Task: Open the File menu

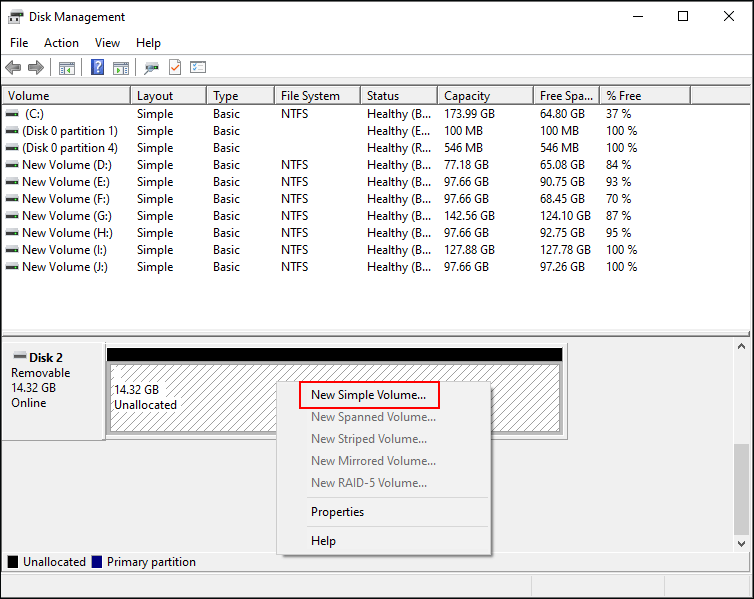Action: tap(19, 43)
